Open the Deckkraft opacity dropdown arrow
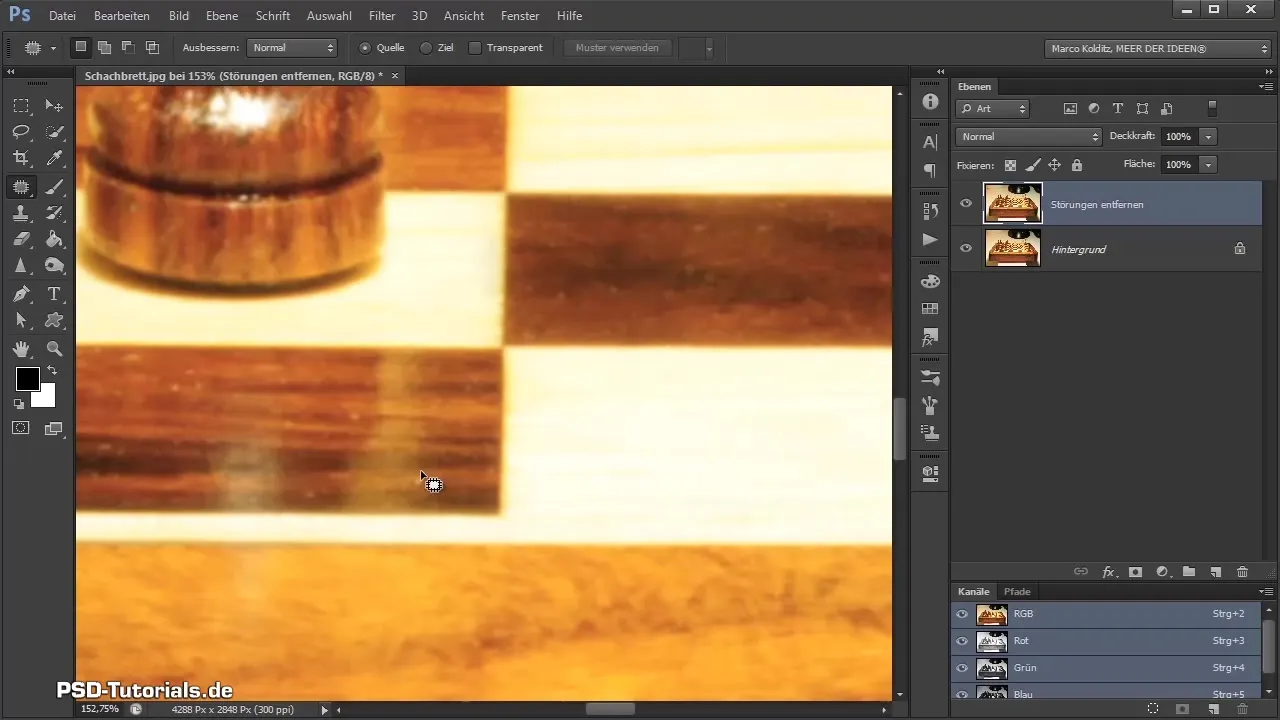Viewport: 1280px width, 720px height. click(1209, 136)
